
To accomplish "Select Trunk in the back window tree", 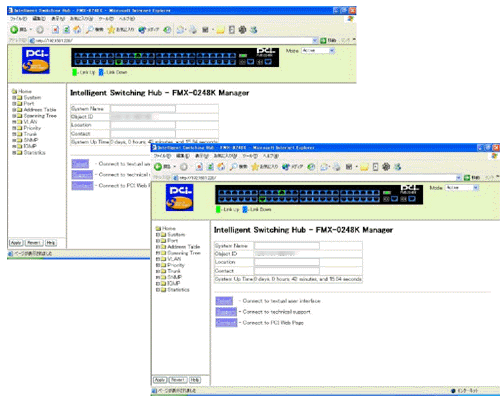I will click(30, 134).
